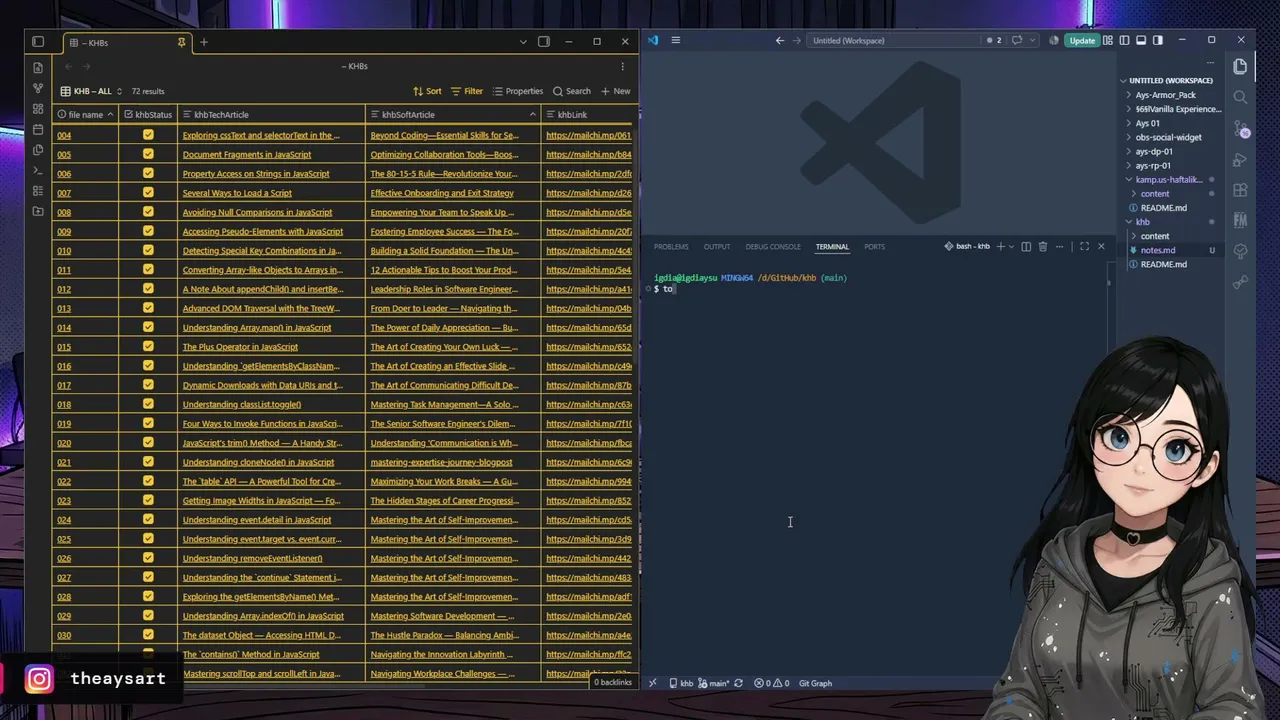Viewport: 1280px width, 720px height.
Task: Split the terminal pane
Action: tap(1026, 246)
